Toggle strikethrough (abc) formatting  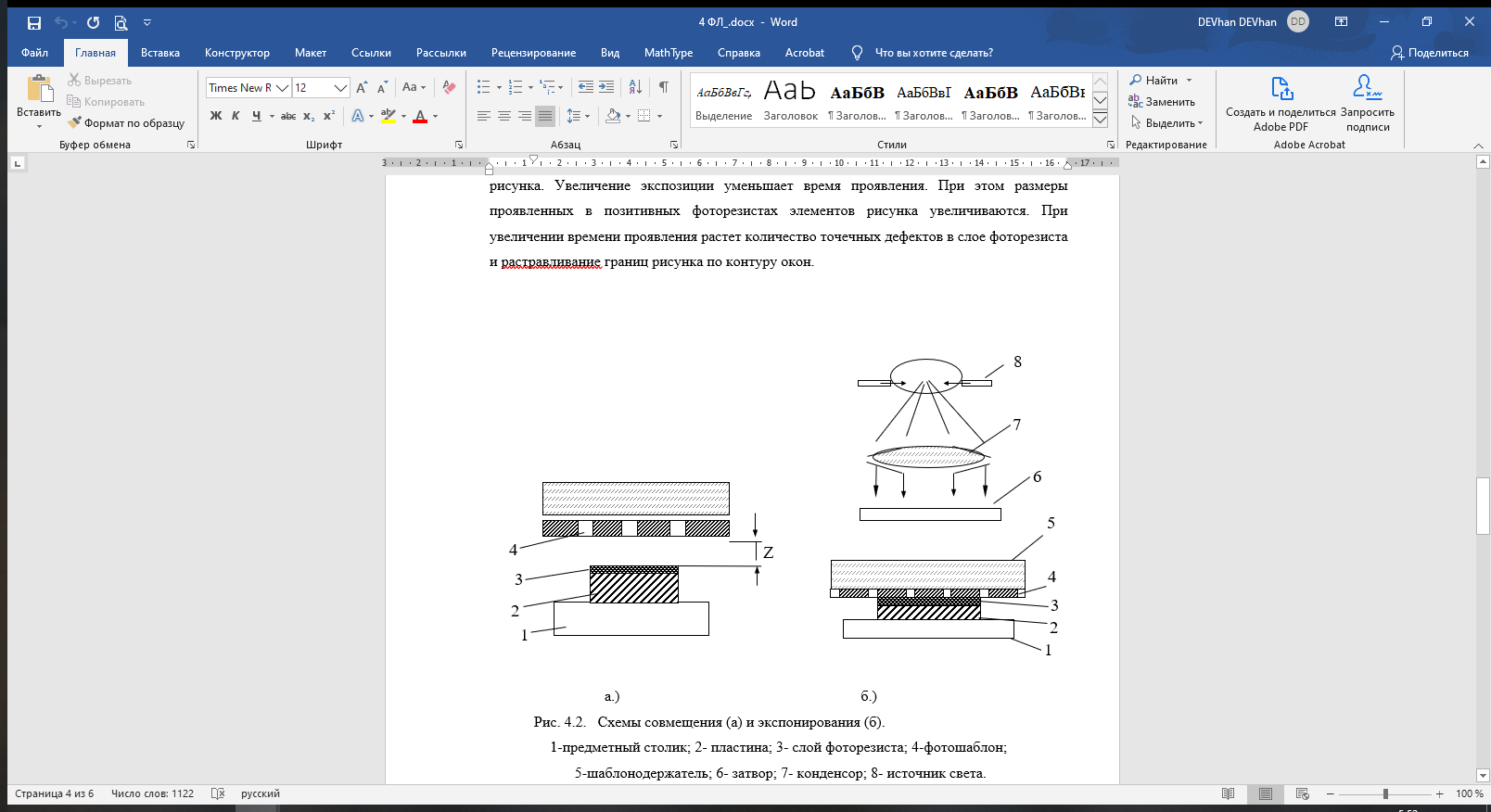click(288, 116)
